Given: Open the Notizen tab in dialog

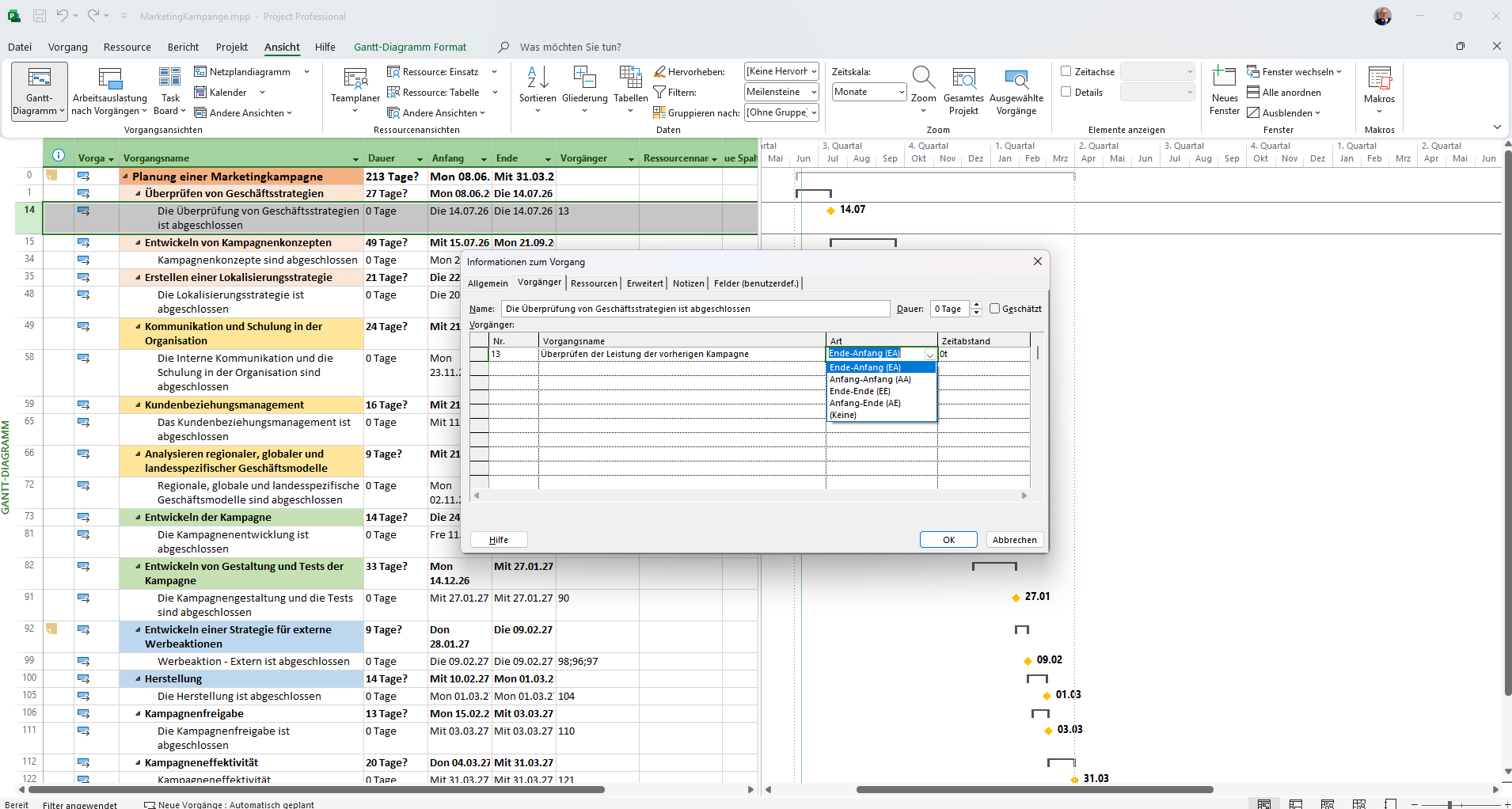Looking at the screenshot, I should coord(689,283).
